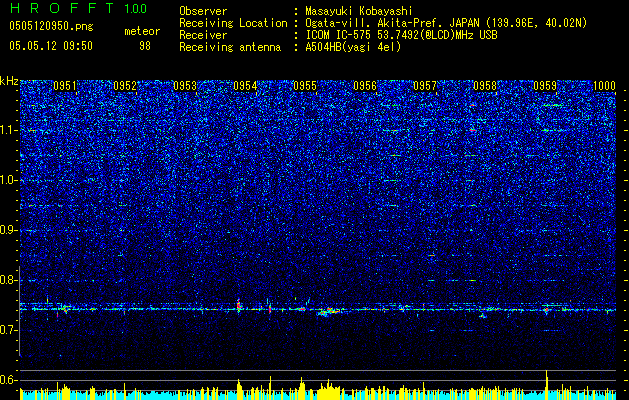Click the date and time 05.05.12 09:50
The height and width of the screenshot is (400, 629).
(51, 46)
